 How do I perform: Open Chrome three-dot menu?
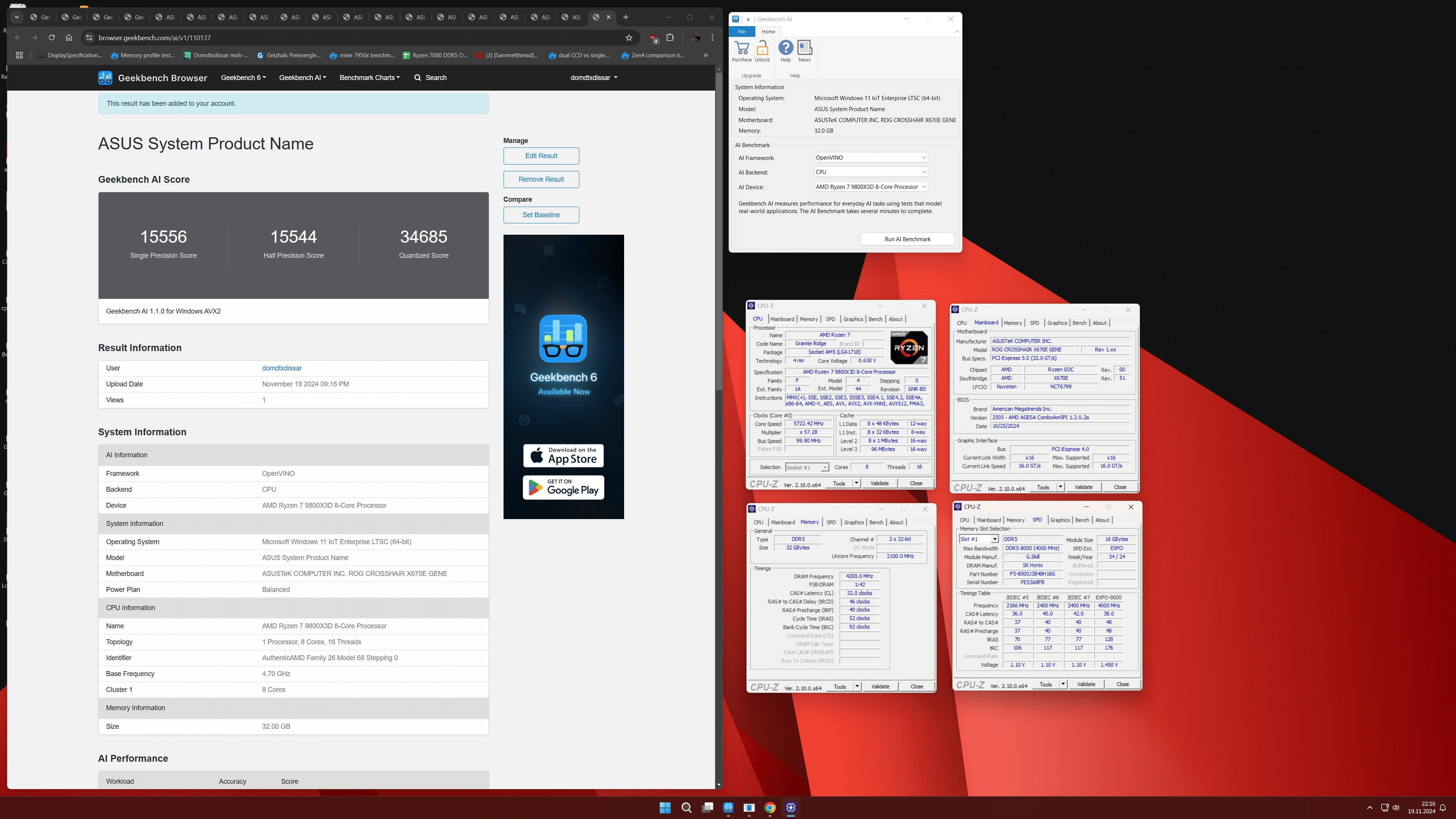(x=713, y=38)
